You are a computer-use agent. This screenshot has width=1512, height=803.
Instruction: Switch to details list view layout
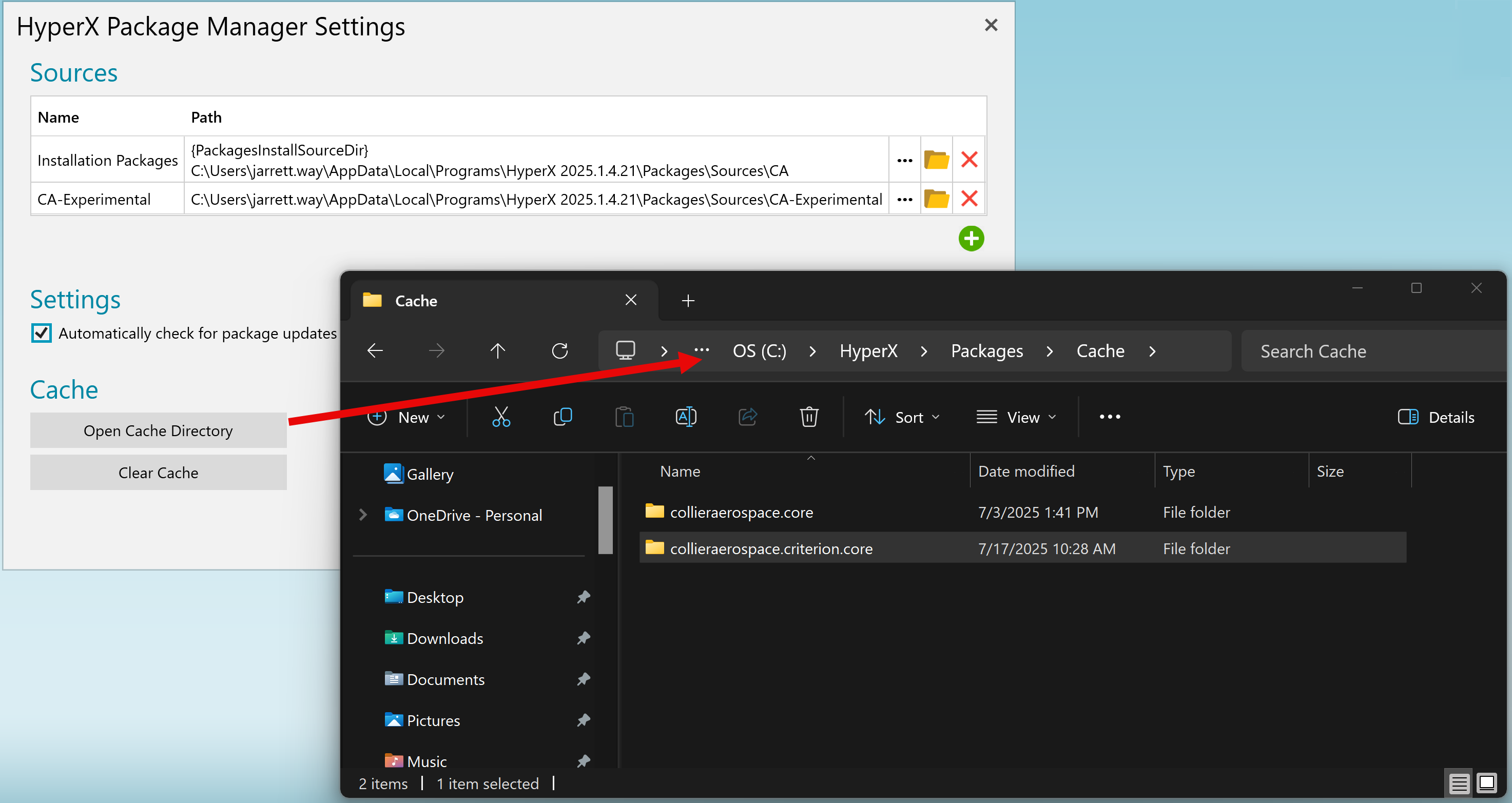1459,783
